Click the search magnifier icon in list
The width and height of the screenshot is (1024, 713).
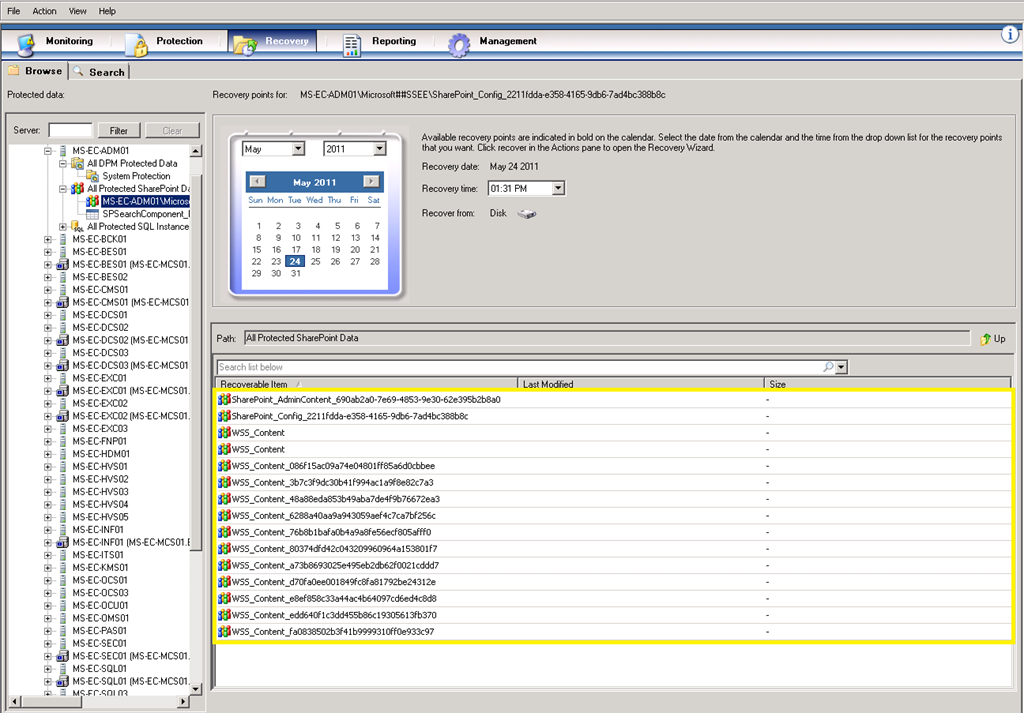pyautogui.click(x=828, y=367)
